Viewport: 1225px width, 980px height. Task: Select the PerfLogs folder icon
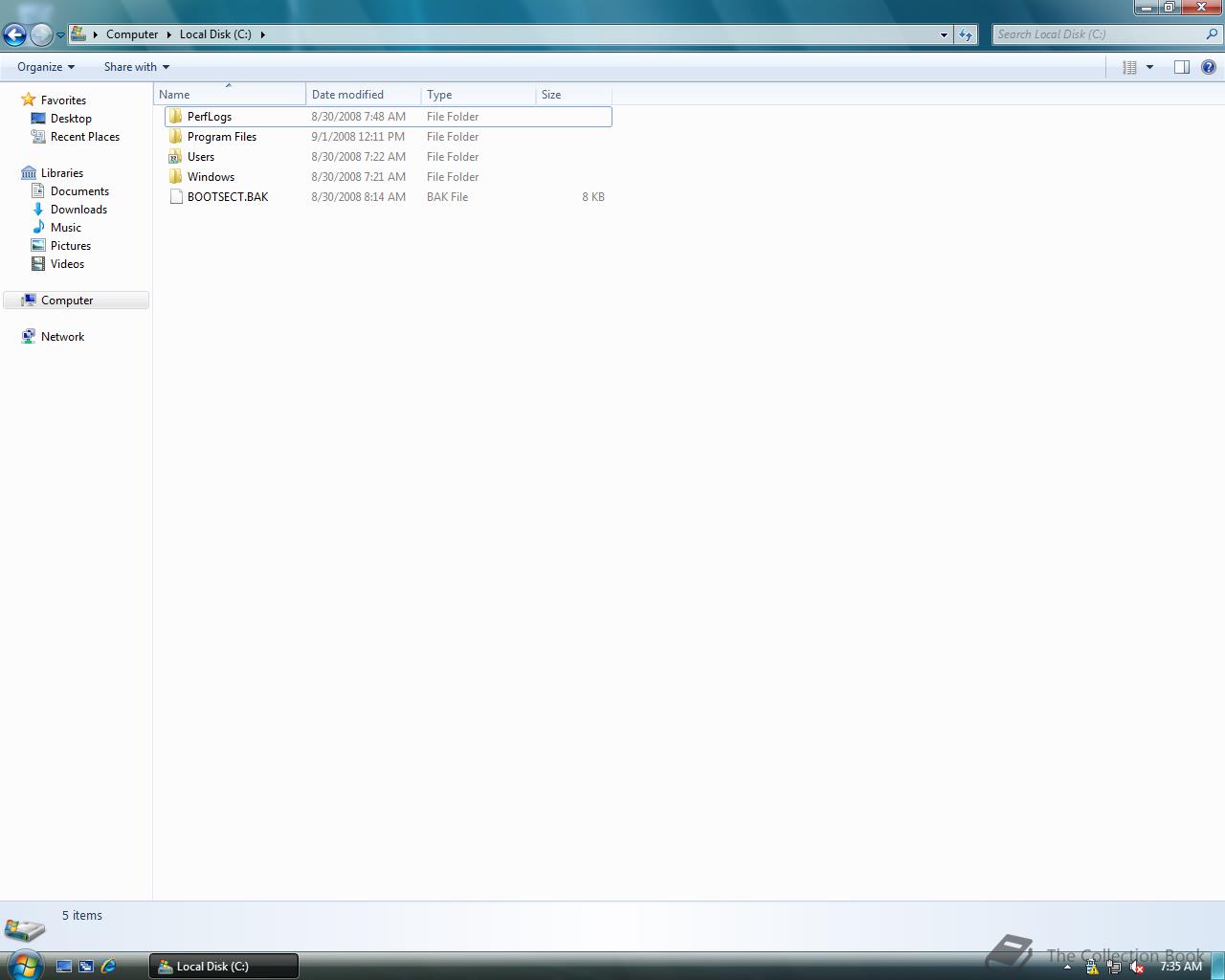pyautogui.click(x=175, y=117)
